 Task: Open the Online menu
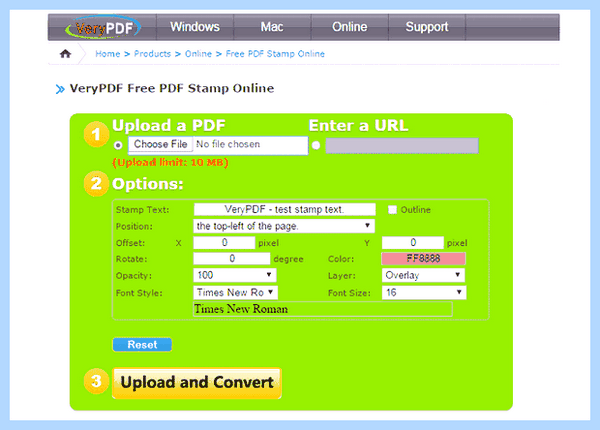coord(350,27)
